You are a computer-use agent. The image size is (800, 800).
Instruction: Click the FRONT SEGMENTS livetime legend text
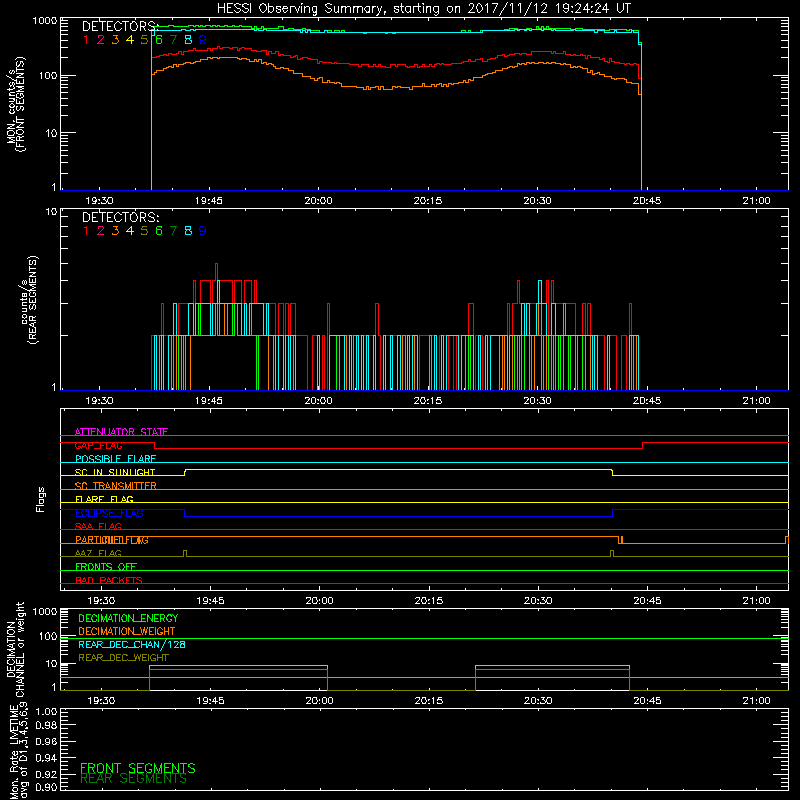click(x=138, y=768)
